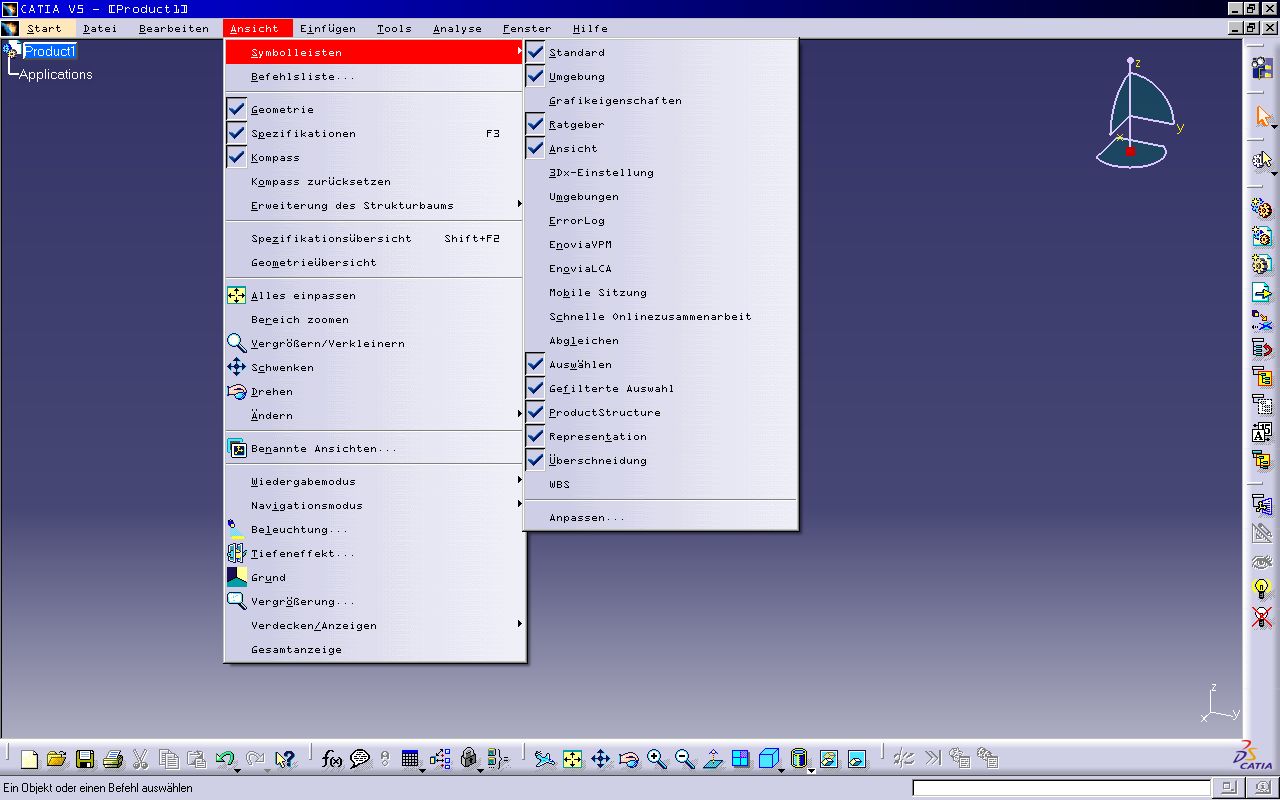Viewport: 1280px width, 800px height.
Task: Toggle the Ratgeber toolbar entry
Action: tap(660, 124)
